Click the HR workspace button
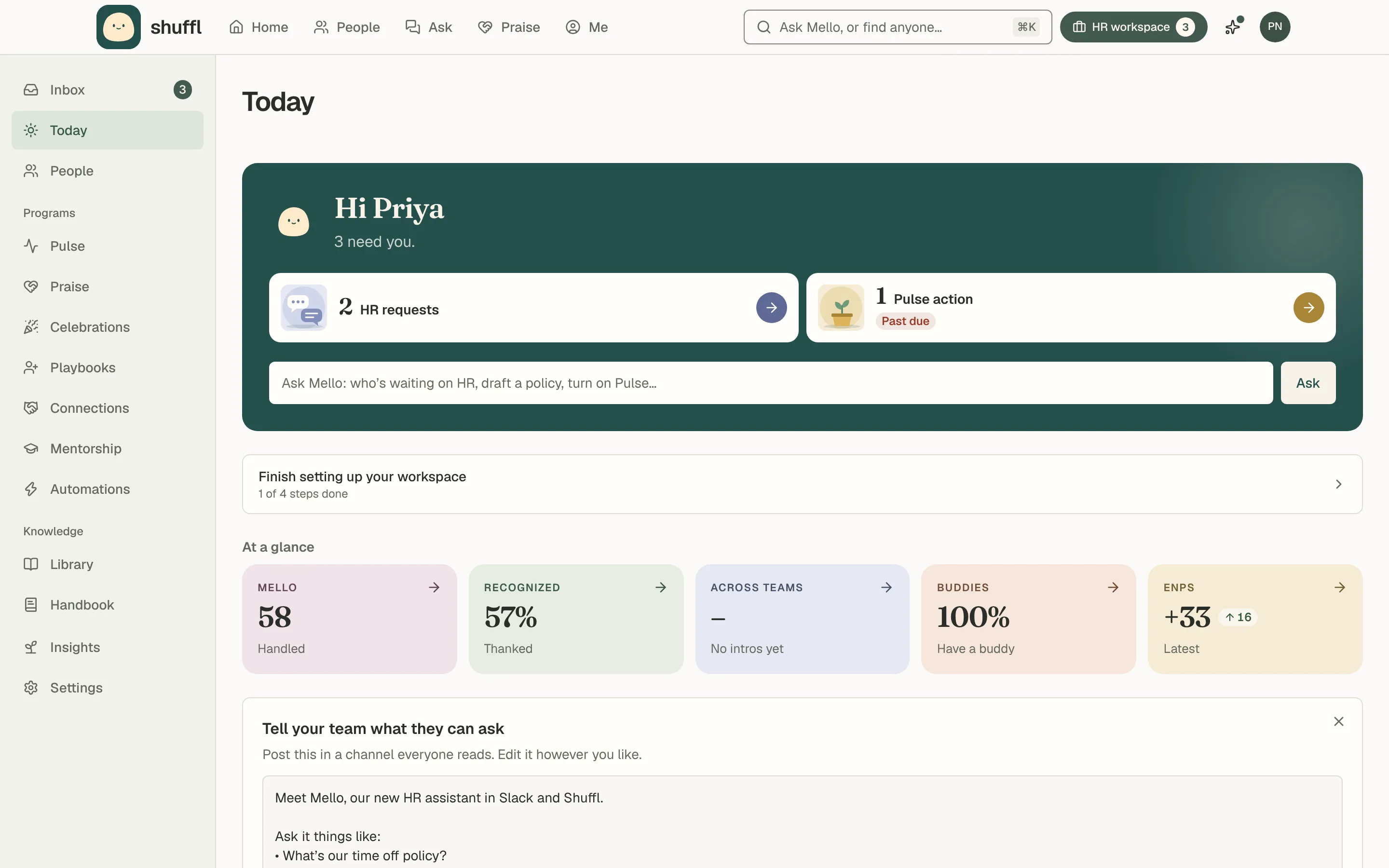The height and width of the screenshot is (868, 1389). (1133, 27)
